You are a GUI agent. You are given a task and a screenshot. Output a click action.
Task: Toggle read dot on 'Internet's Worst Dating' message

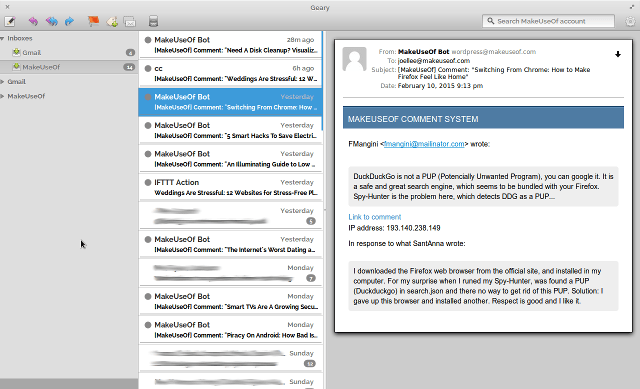coord(148,240)
